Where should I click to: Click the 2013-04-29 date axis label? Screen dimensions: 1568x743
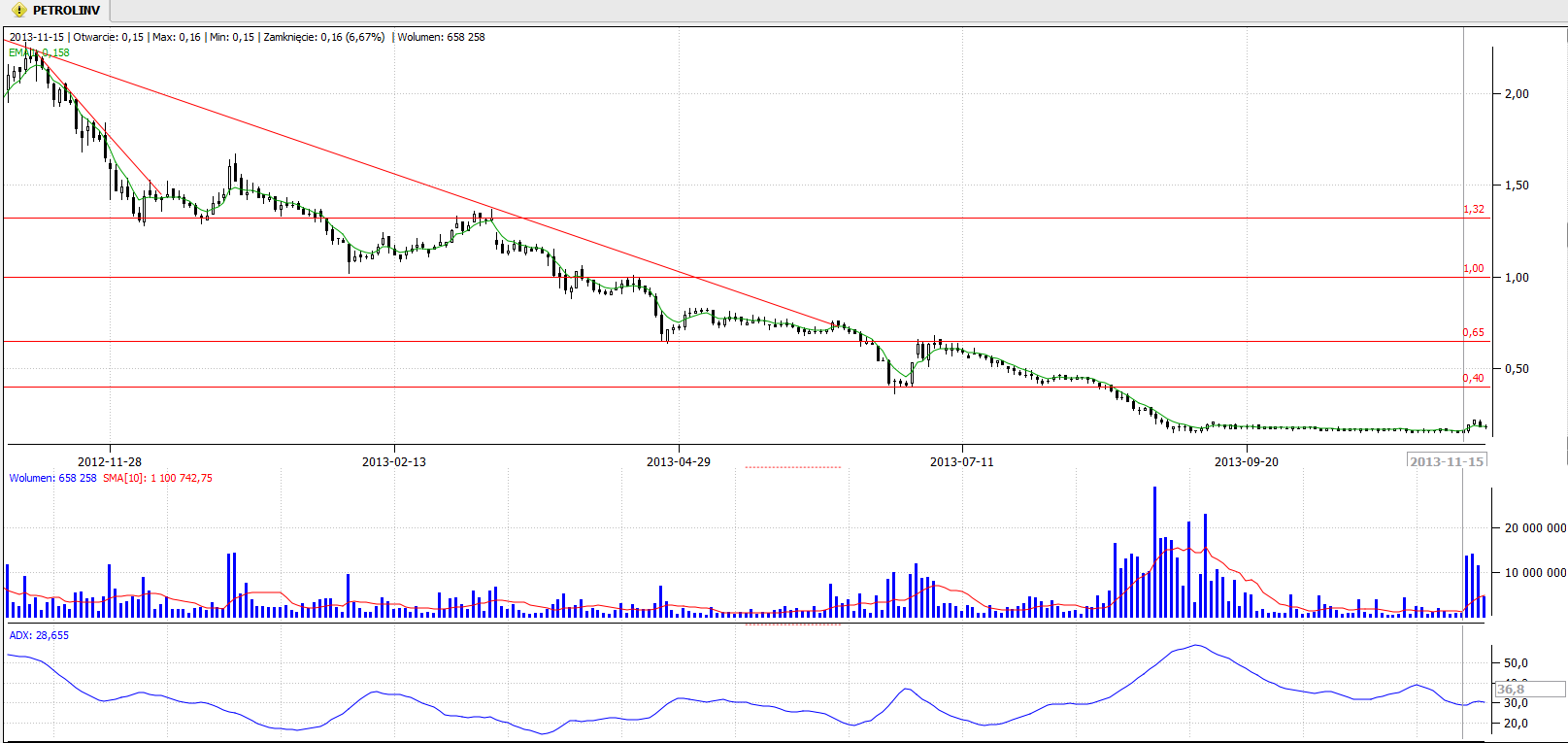pyautogui.click(x=679, y=461)
